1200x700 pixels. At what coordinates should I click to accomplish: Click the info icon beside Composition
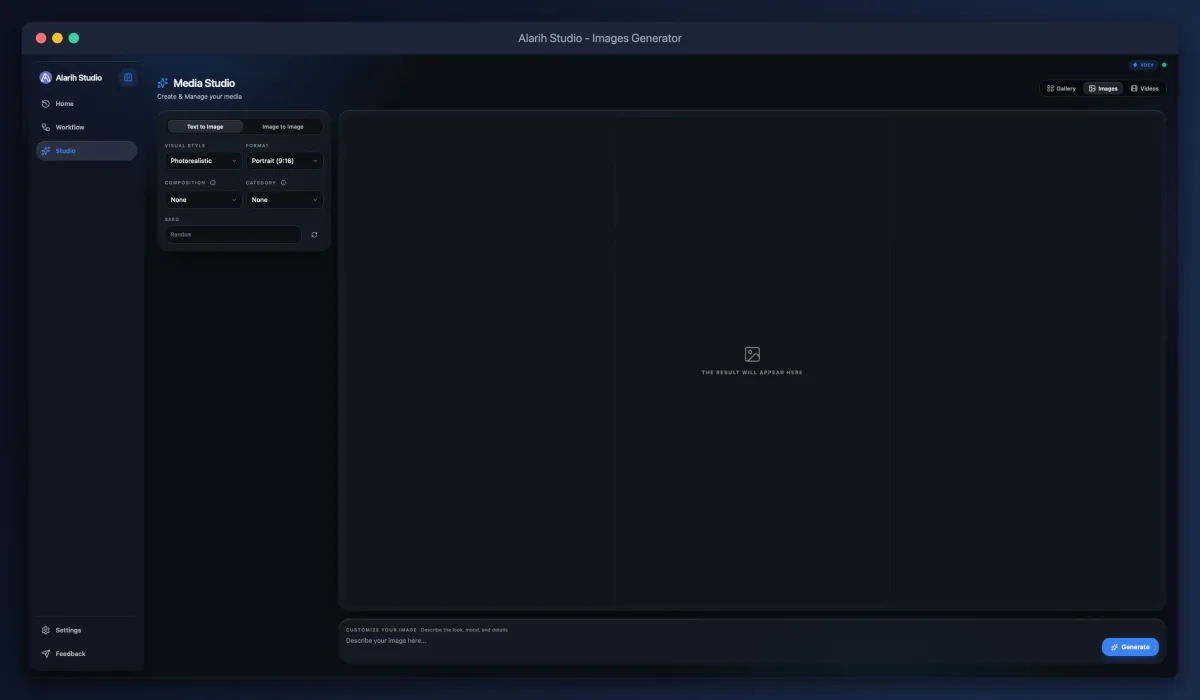click(x=213, y=183)
